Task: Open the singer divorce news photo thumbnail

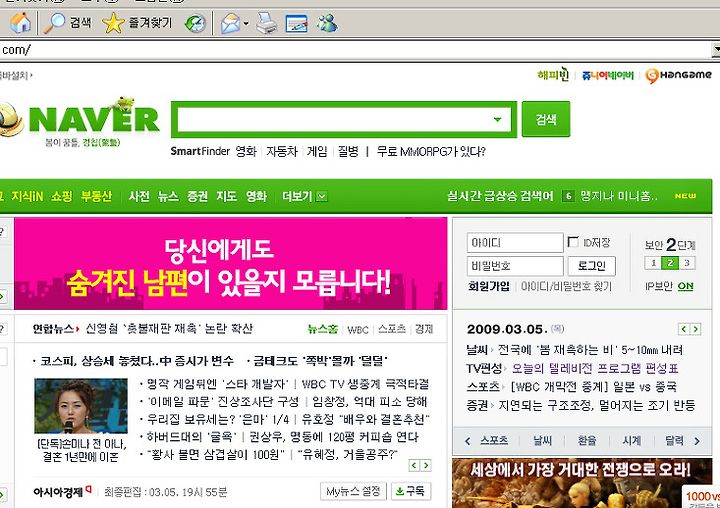Action: [x=81, y=406]
